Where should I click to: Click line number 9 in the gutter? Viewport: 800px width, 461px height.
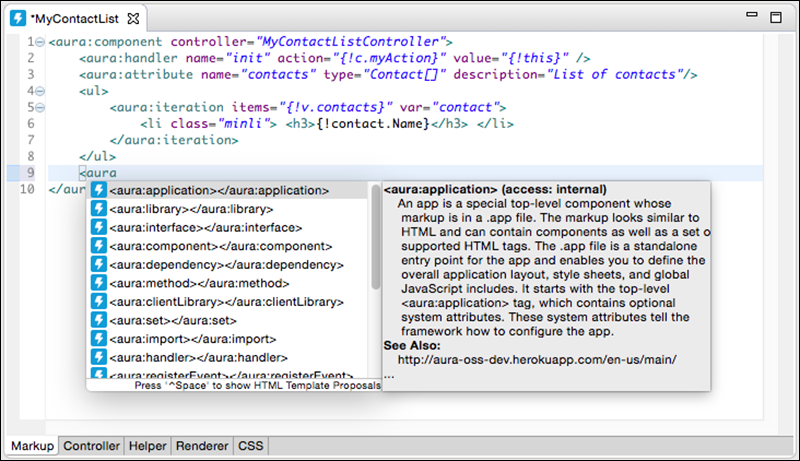[31, 173]
